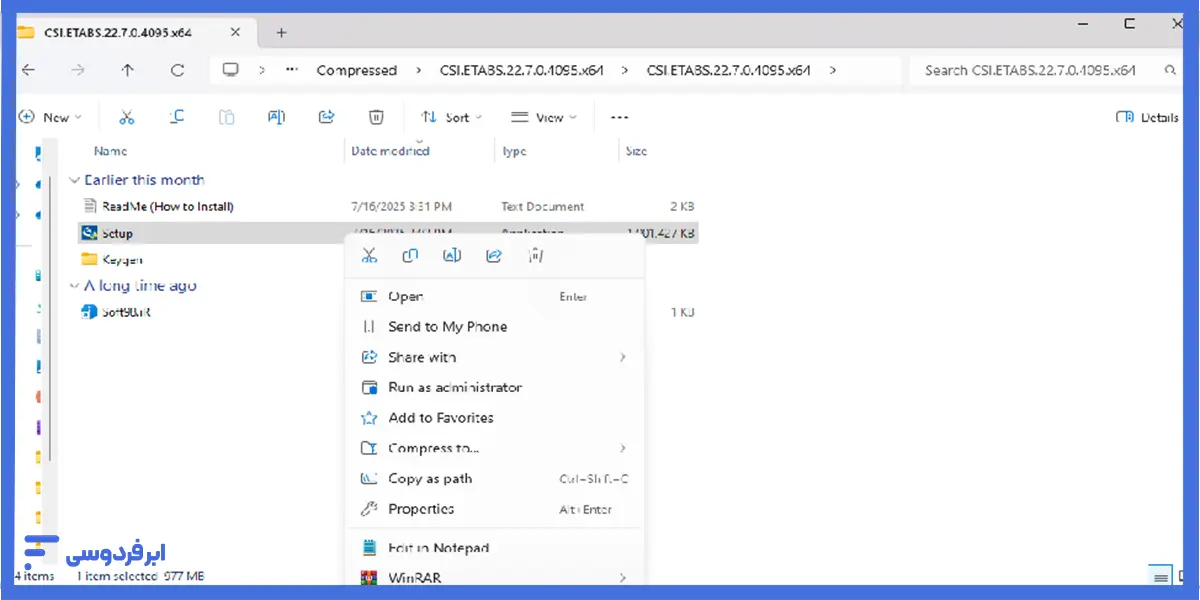
Task: Click the Rename icon in the context menu
Action: (x=452, y=255)
